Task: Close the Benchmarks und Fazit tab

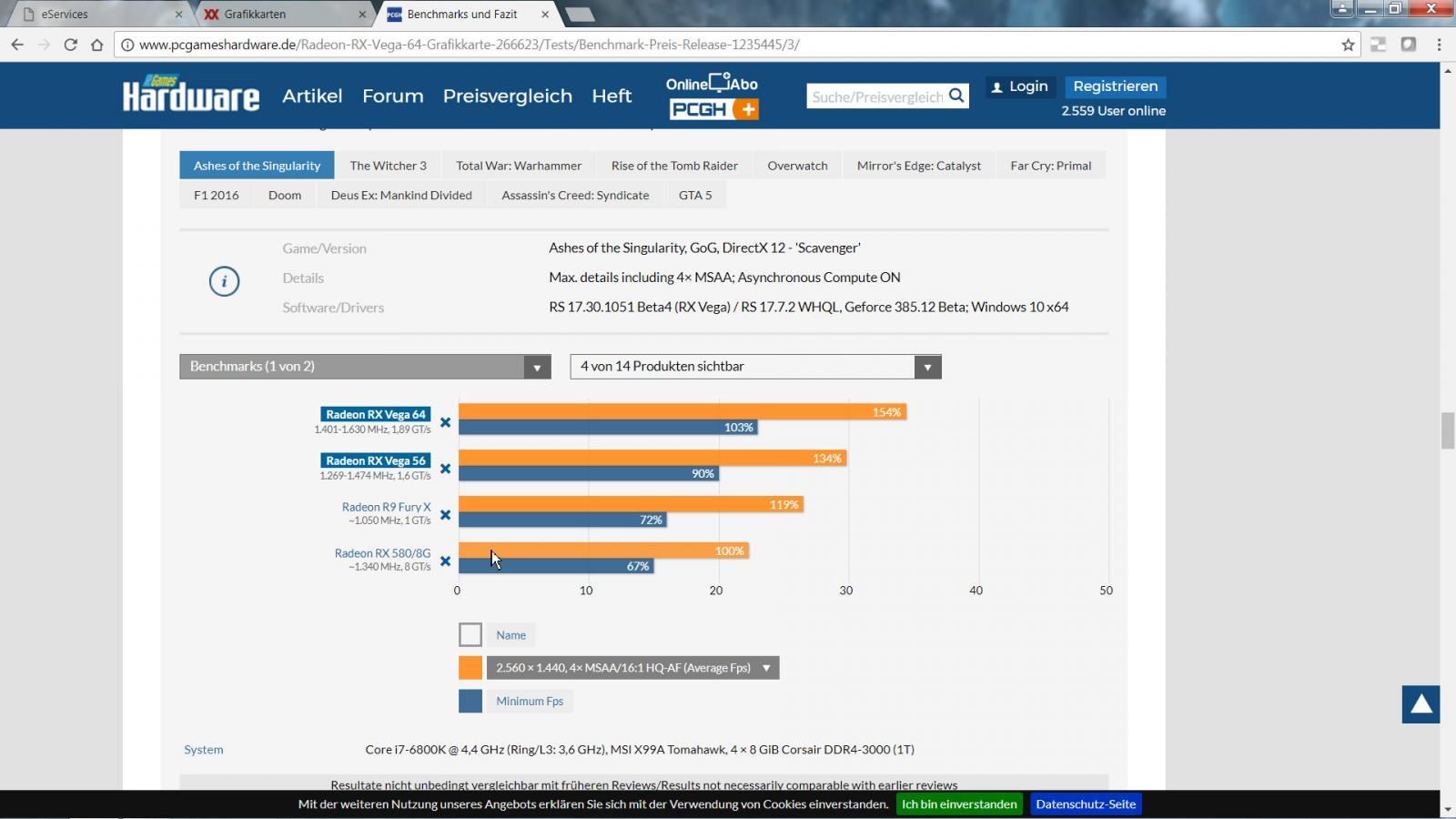Action: coord(545,14)
